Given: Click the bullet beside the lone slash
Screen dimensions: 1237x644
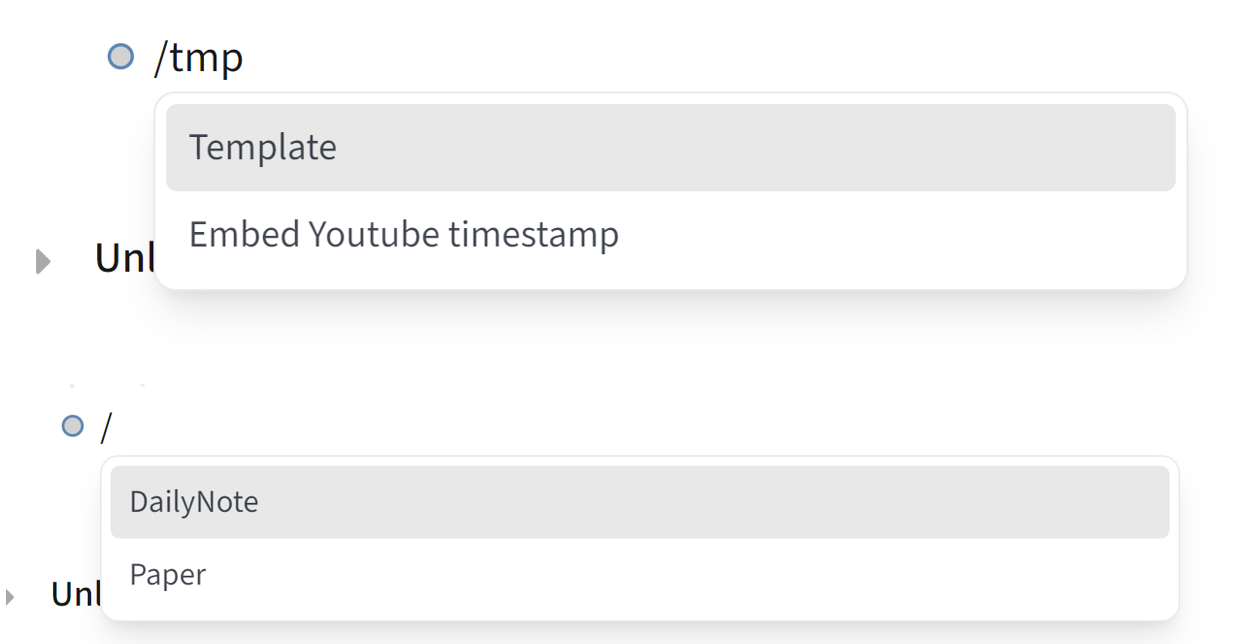Looking at the screenshot, I should pos(73,427).
